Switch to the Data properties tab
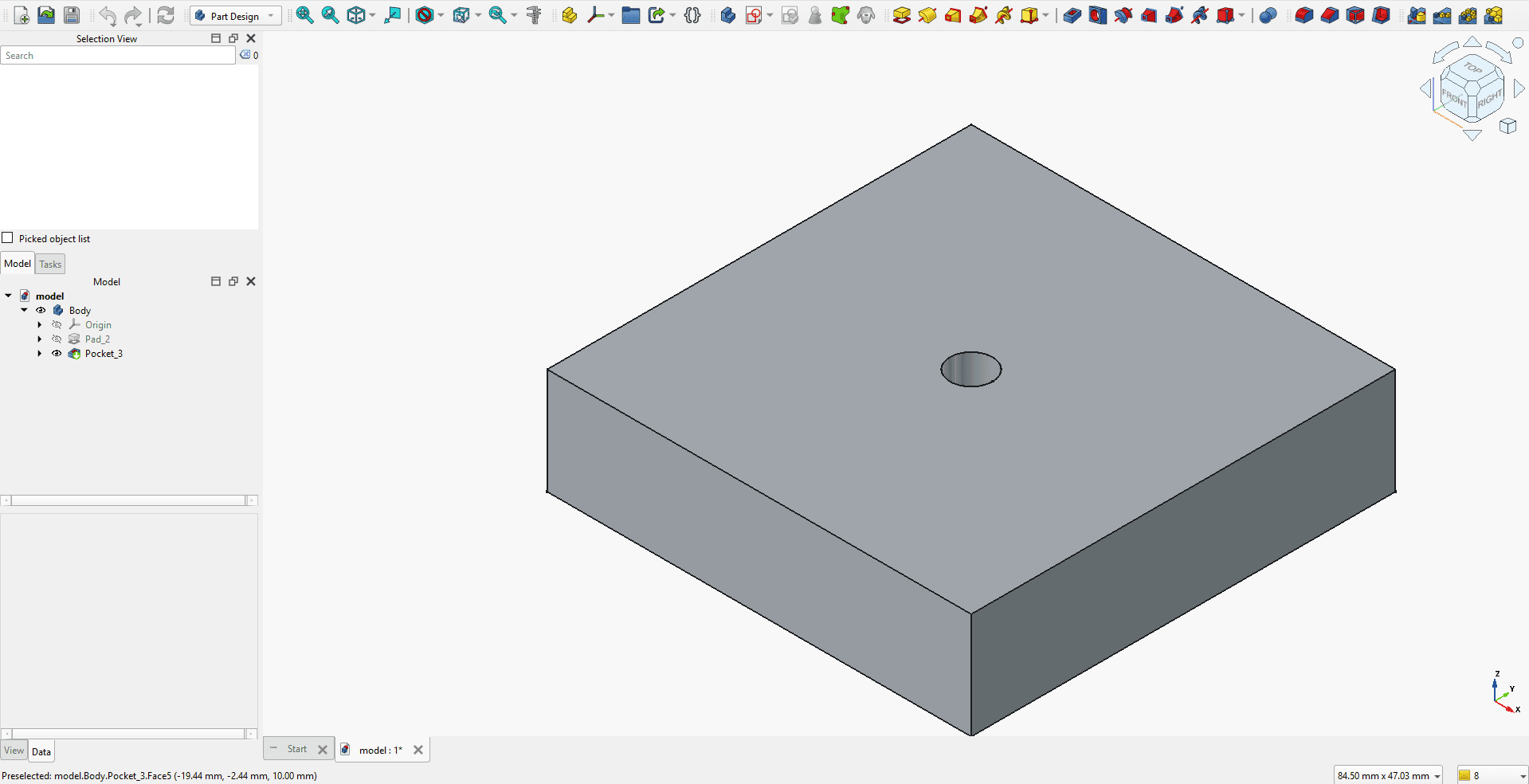Image resolution: width=1529 pixels, height=784 pixels. point(41,751)
